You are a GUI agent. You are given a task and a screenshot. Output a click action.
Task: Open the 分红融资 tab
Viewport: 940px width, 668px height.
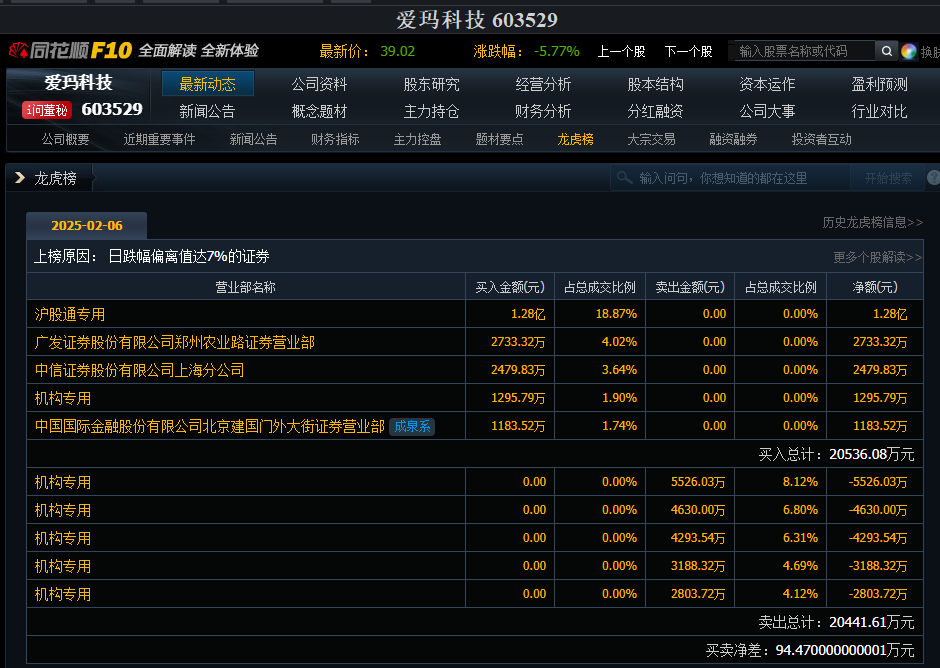[x=655, y=111]
